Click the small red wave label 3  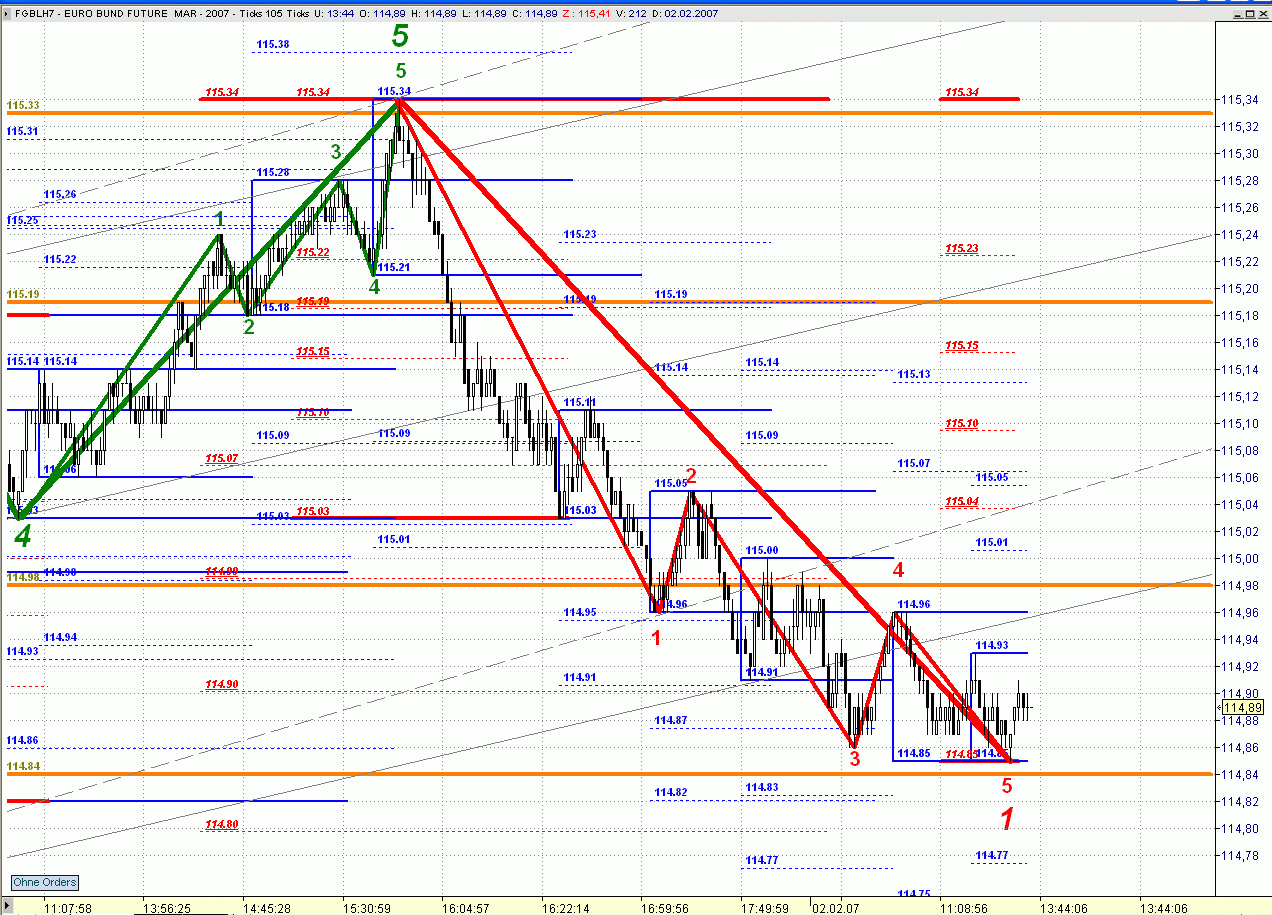pos(854,759)
